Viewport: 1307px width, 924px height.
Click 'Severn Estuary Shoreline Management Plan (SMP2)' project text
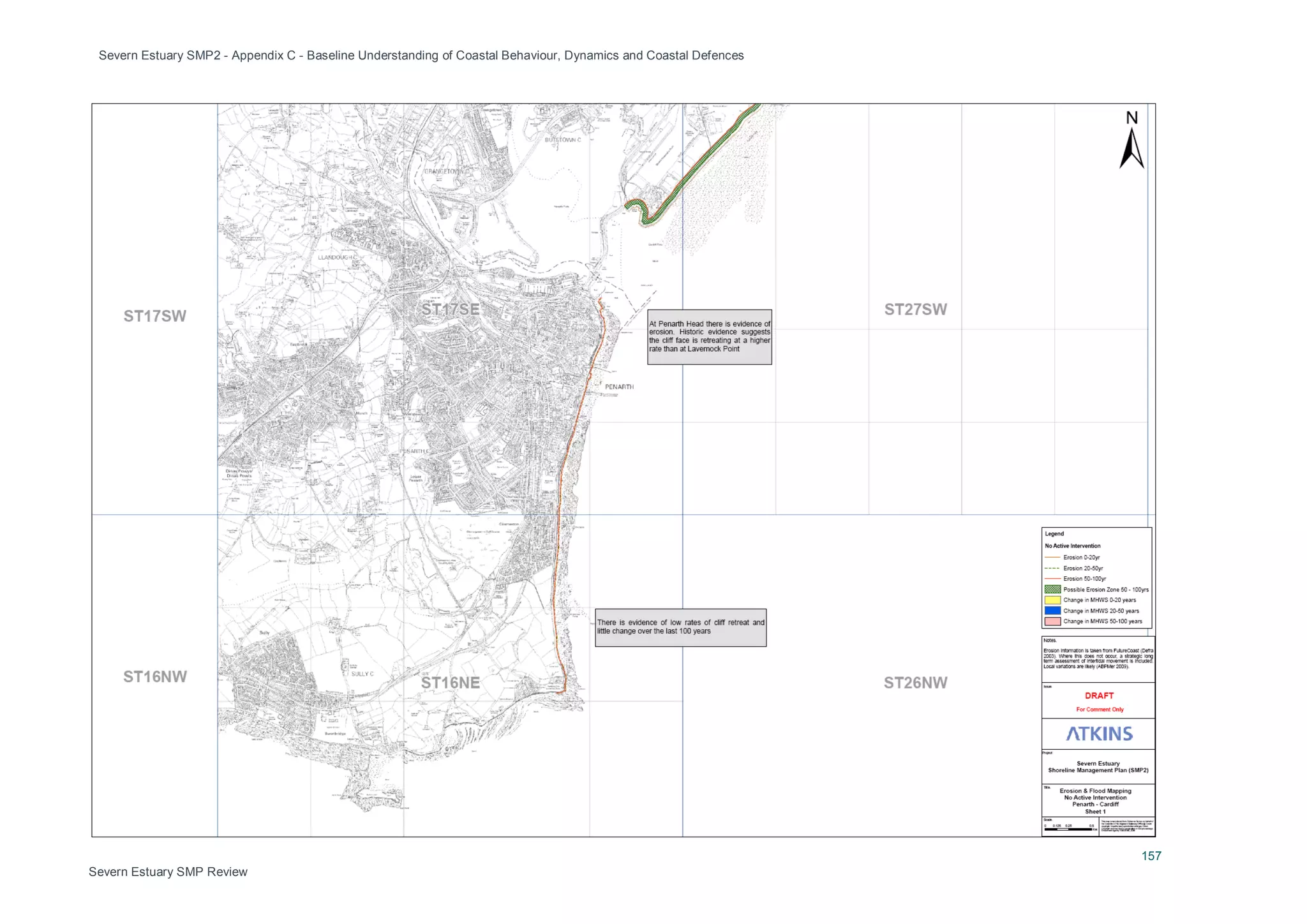(x=1098, y=767)
